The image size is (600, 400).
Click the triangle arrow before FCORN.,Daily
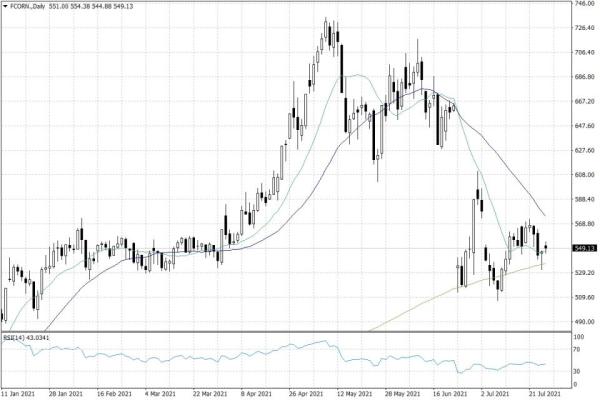pyautogui.click(x=6, y=7)
